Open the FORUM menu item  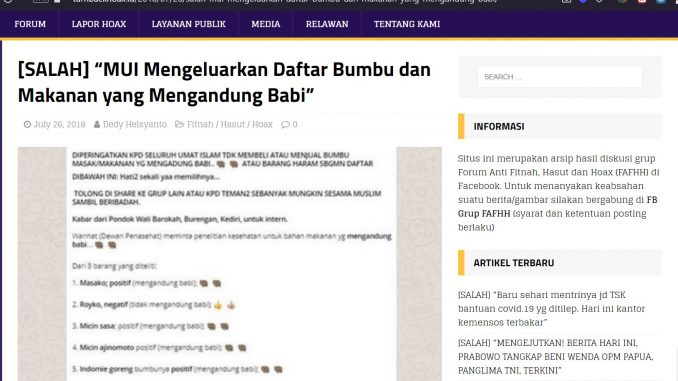(x=30, y=24)
